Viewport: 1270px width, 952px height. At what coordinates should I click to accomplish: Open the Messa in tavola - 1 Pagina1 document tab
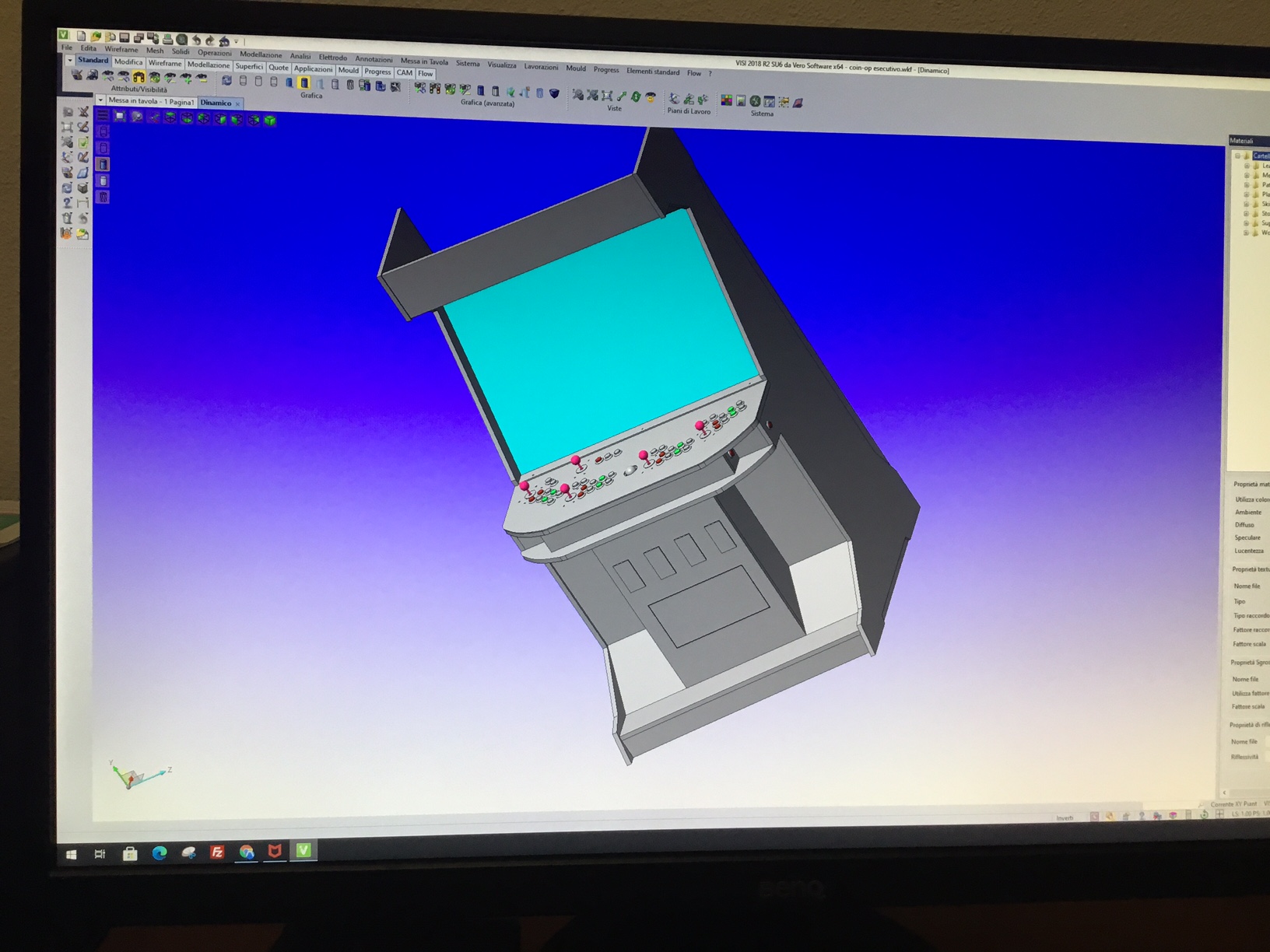coord(151,101)
